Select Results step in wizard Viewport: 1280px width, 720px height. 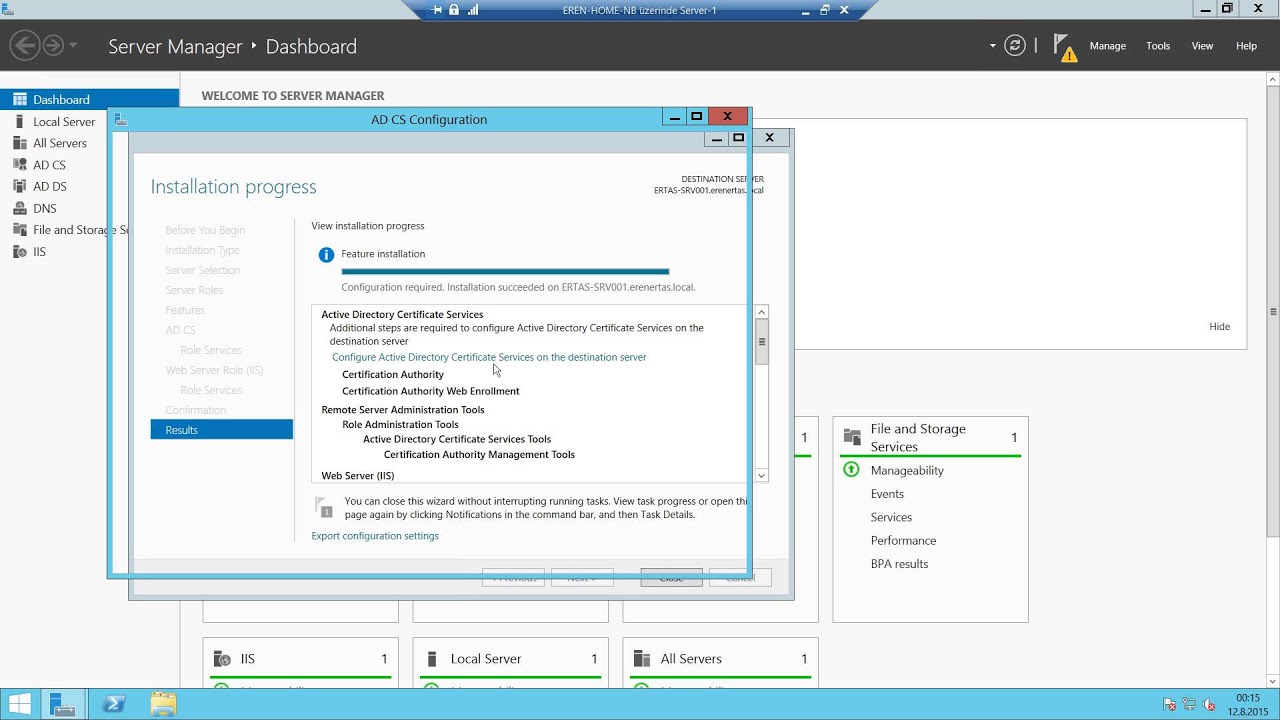coord(222,430)
